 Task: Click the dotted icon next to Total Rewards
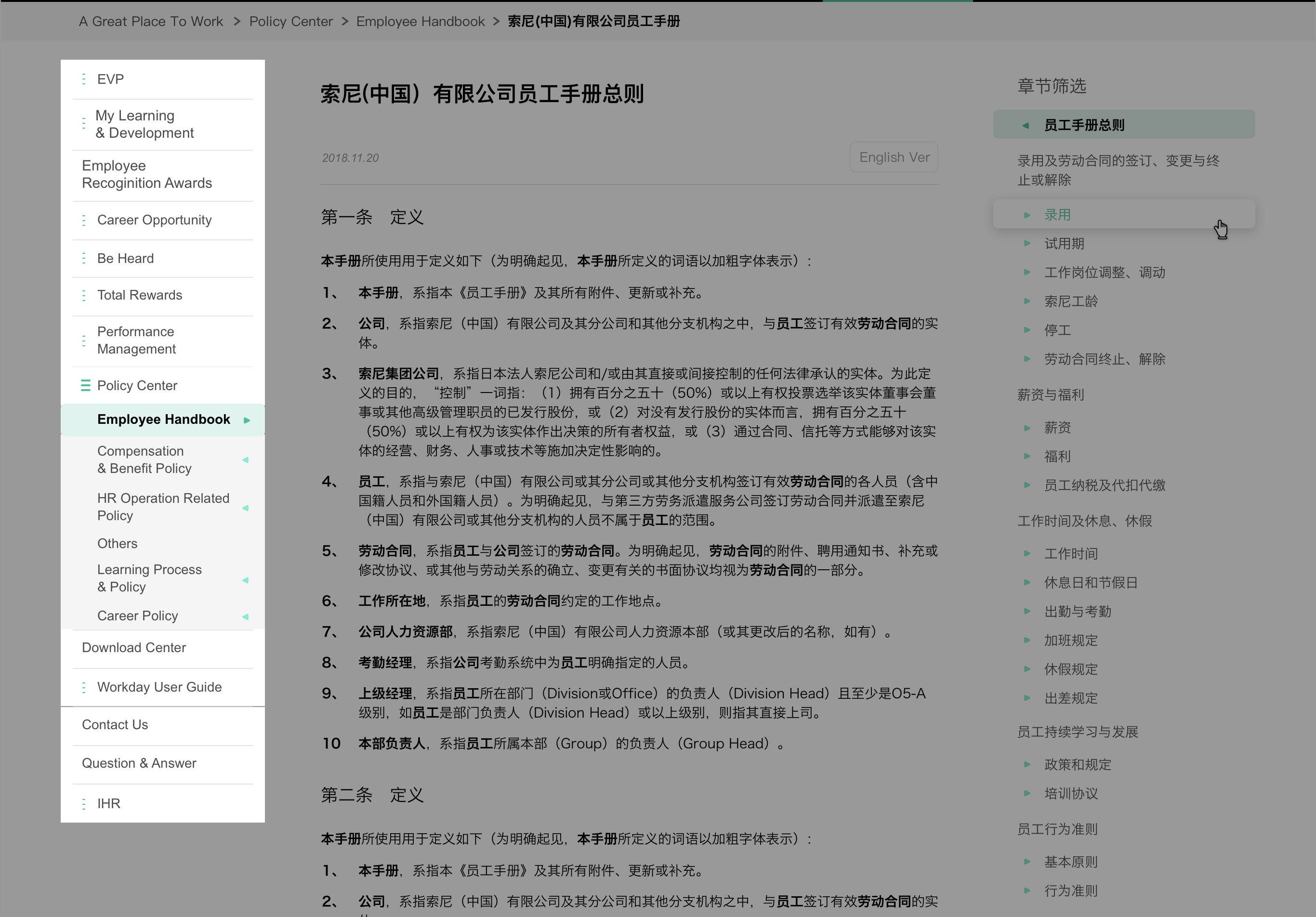[84, 295]
